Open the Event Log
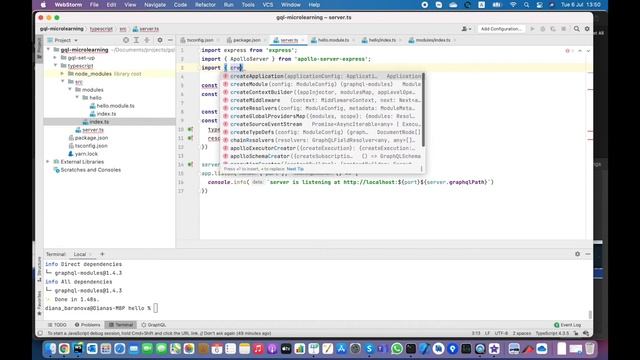This screenshot has height=360, width=640. click(x=568, y=325)
